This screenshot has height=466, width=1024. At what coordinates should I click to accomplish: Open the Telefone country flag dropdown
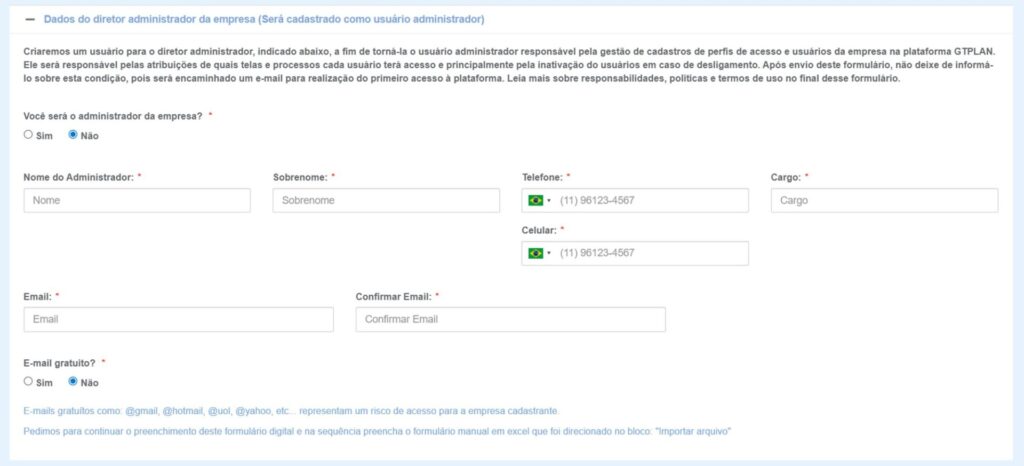point(539,200)
